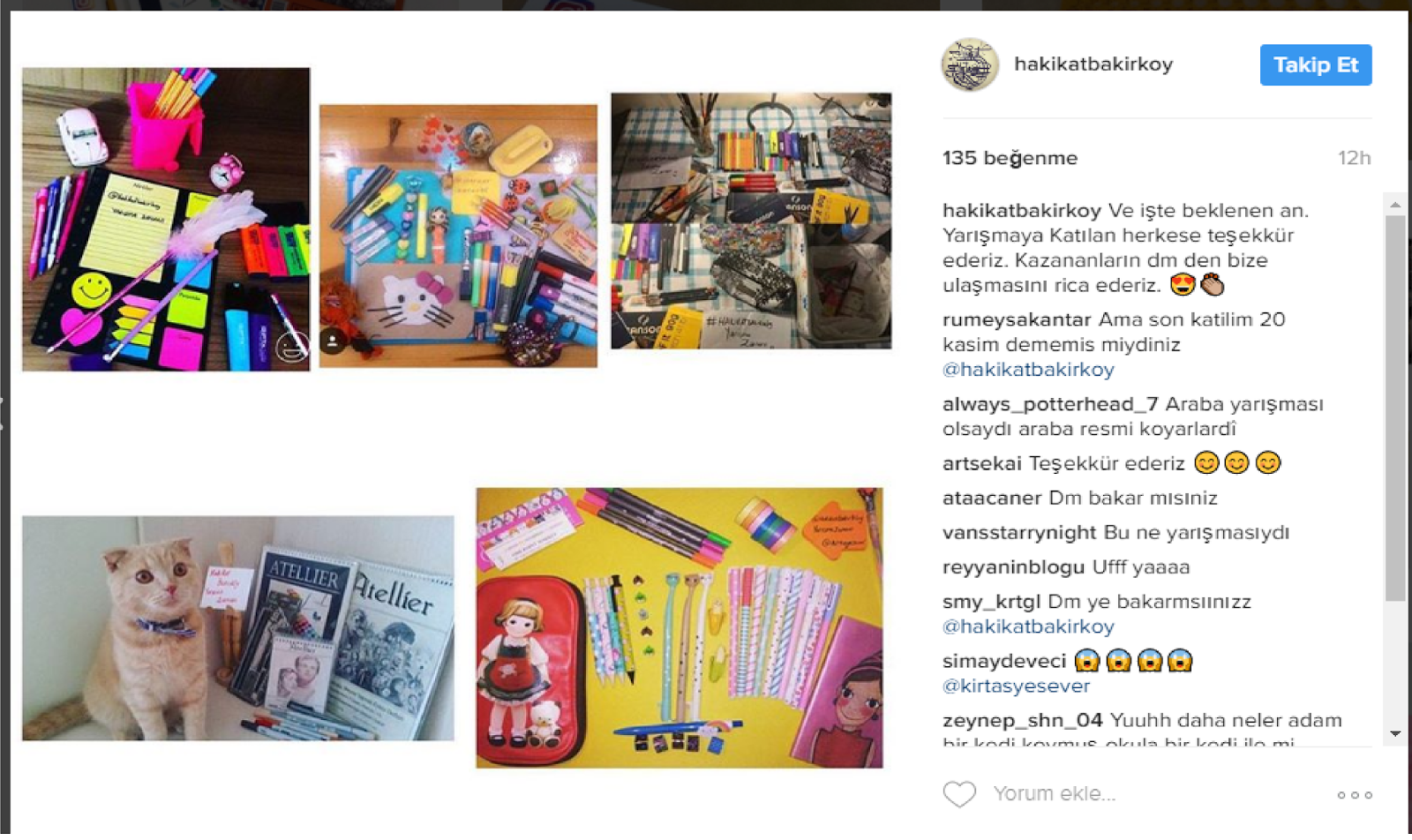Open simaydeveci commenter profile
The height and width of the screenshot is (840, 1412).
click(1004, 661)
